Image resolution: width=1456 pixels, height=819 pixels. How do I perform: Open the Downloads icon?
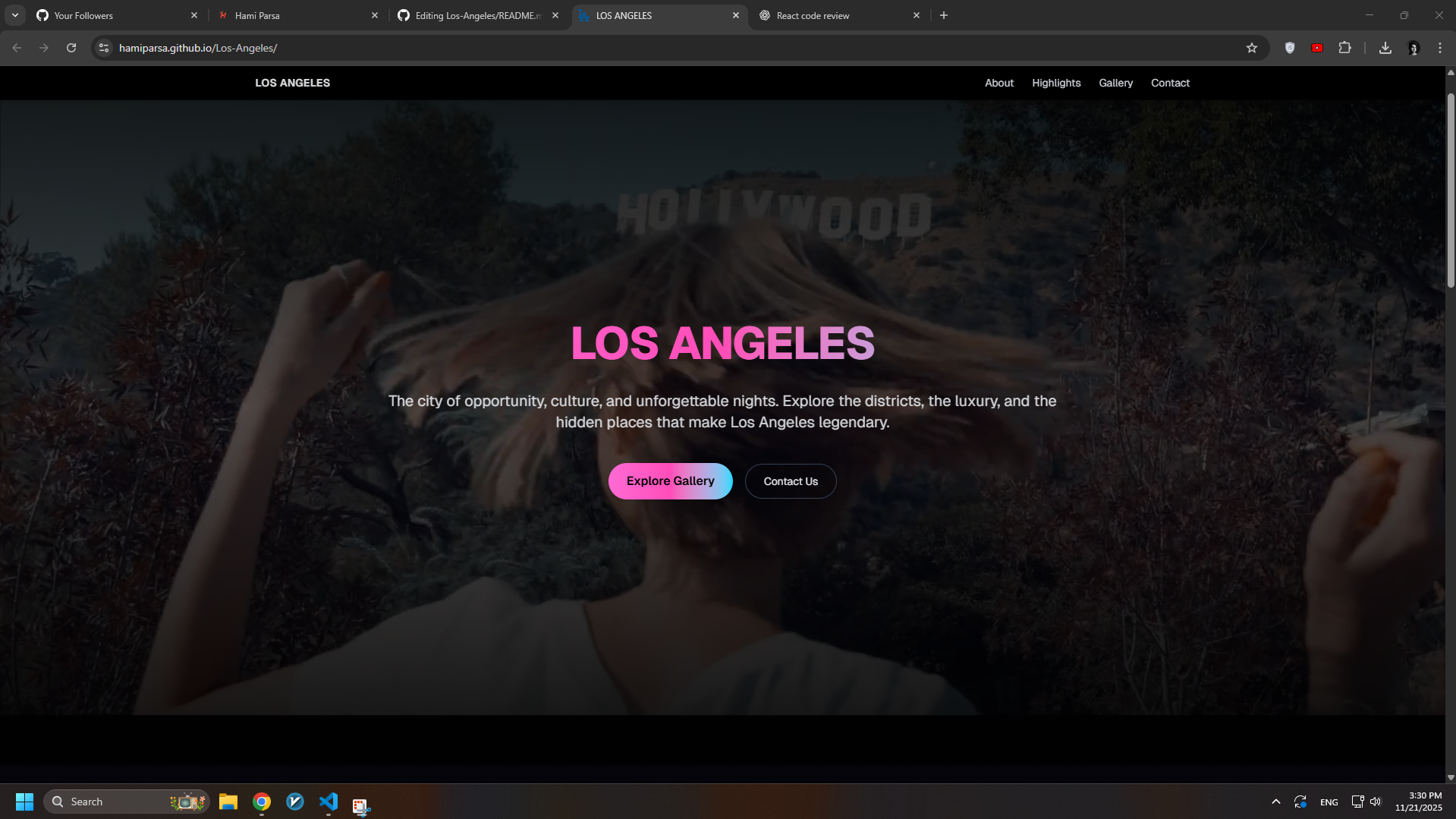point(1385,48)
